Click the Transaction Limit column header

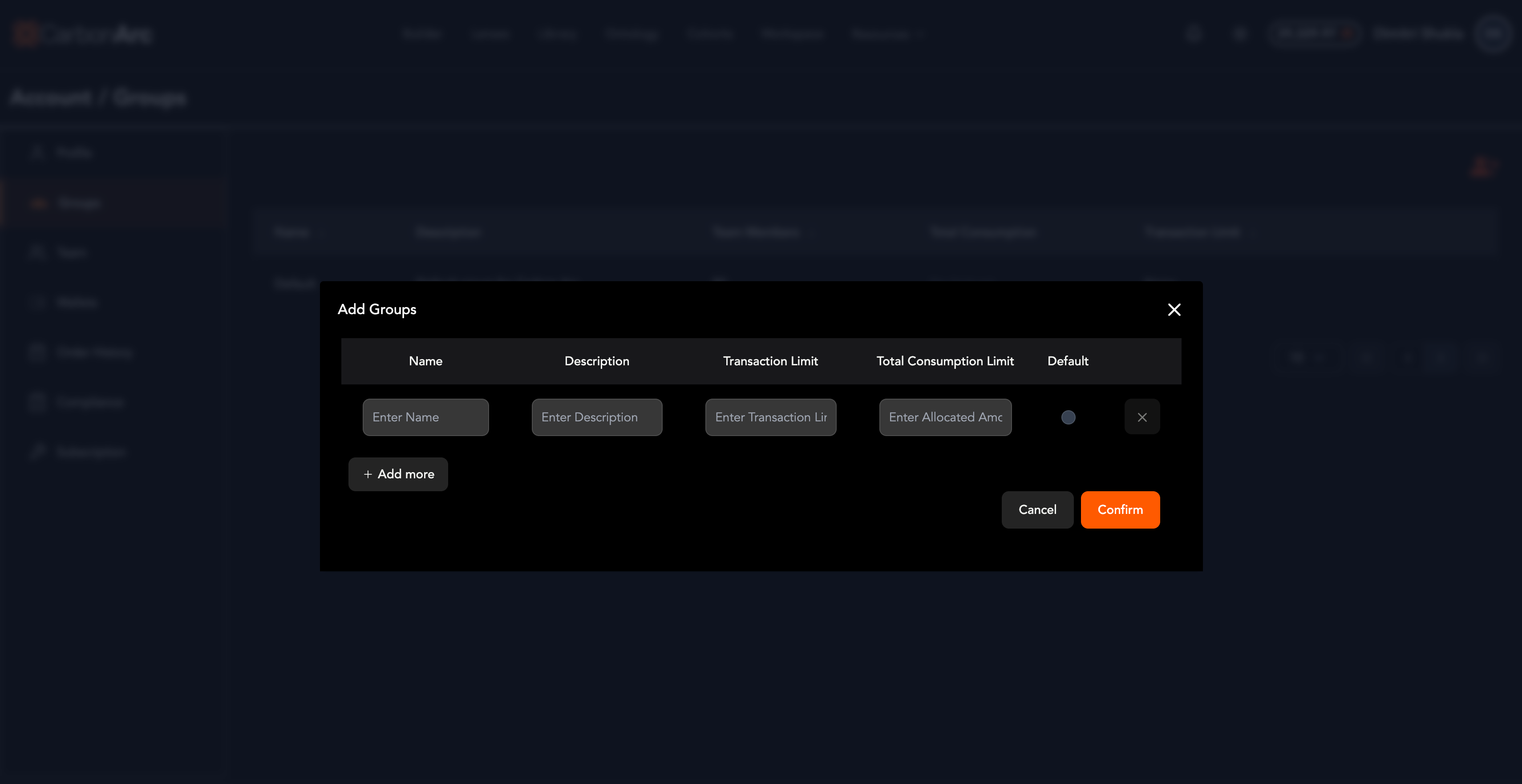click(x=770, y=361)
